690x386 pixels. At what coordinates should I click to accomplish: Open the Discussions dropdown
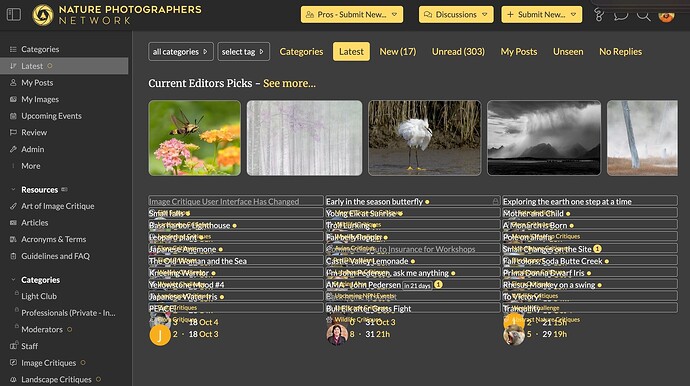[456, 15]
